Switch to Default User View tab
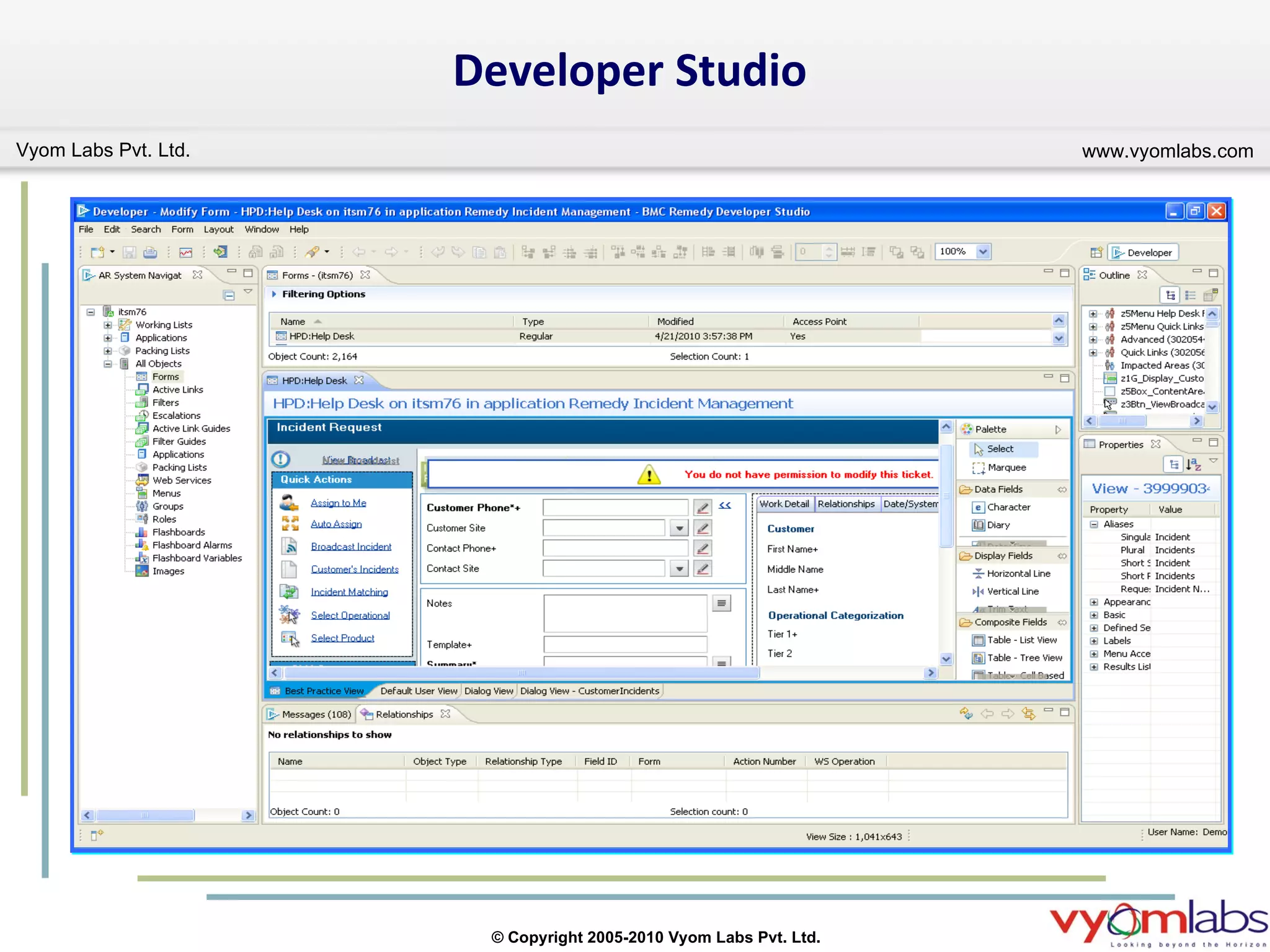Image resolution: width=1270 pixels, height=952 pixels. pyautogui.click(x=419, y=691)
